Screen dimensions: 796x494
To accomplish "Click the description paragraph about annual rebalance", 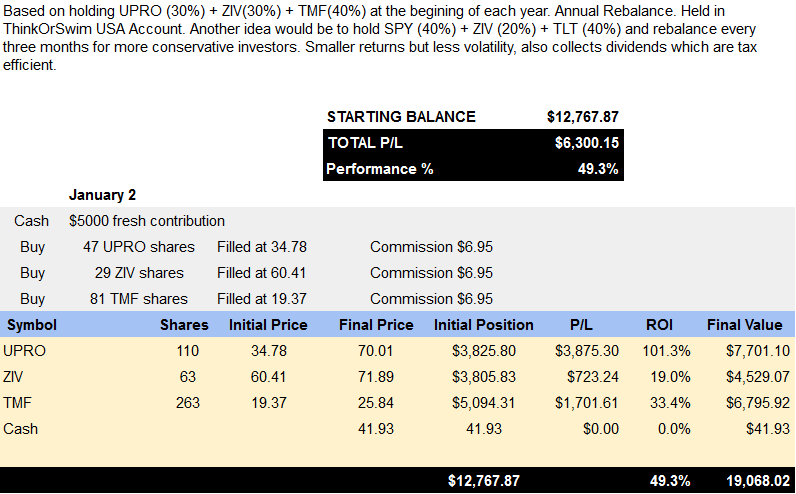I will tap(380, 38).
